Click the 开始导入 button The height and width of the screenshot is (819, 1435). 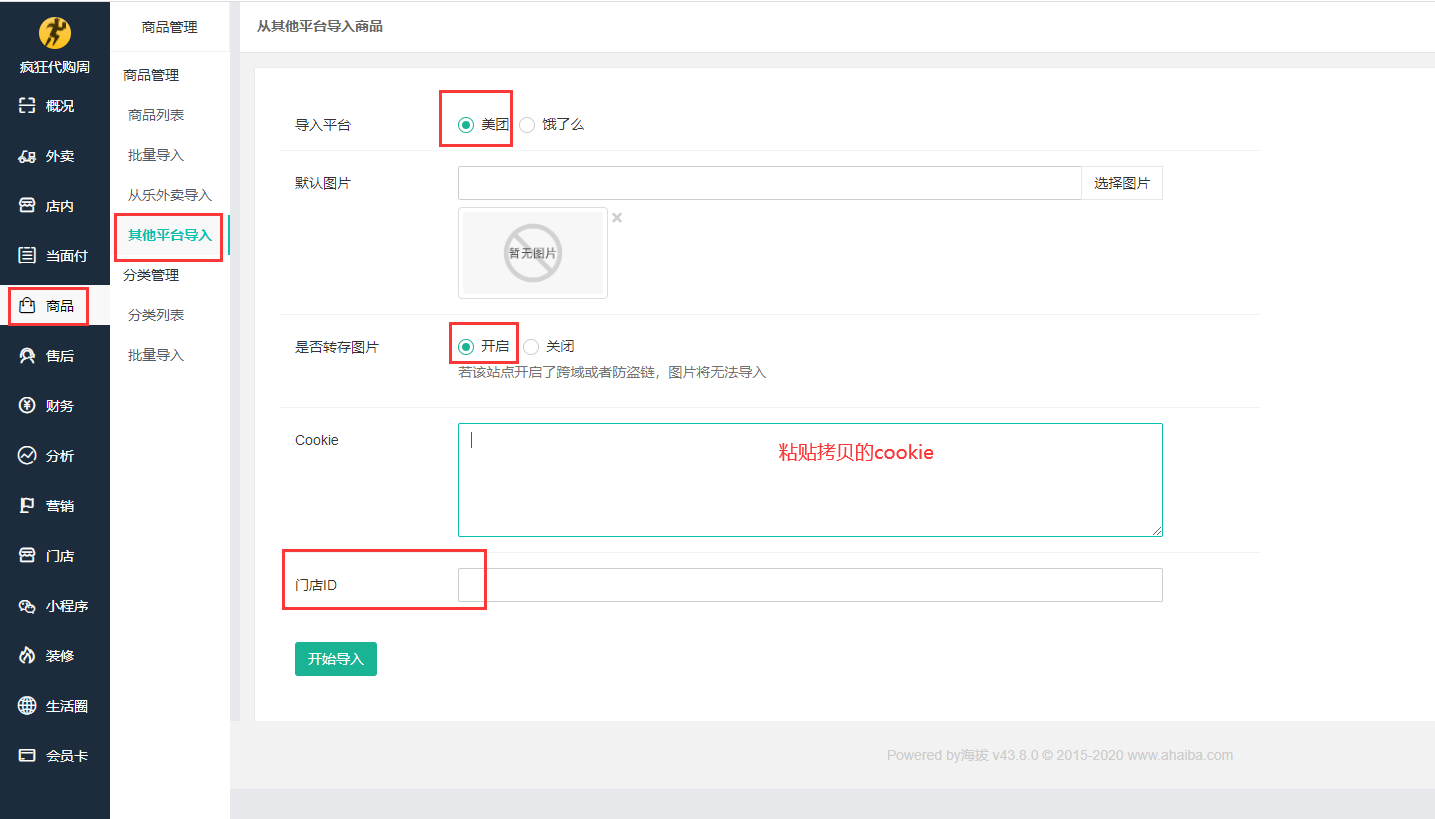[336, 659]
